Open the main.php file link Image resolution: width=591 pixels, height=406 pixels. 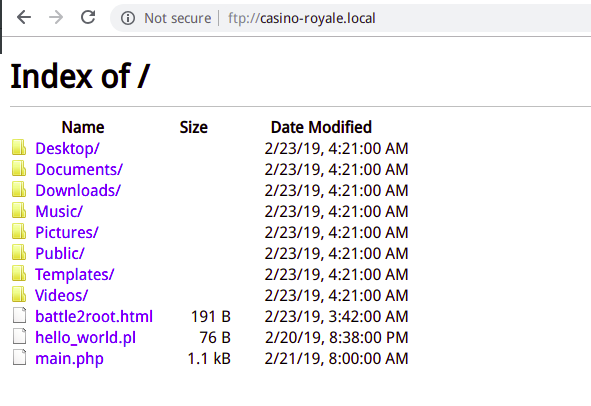69,359
